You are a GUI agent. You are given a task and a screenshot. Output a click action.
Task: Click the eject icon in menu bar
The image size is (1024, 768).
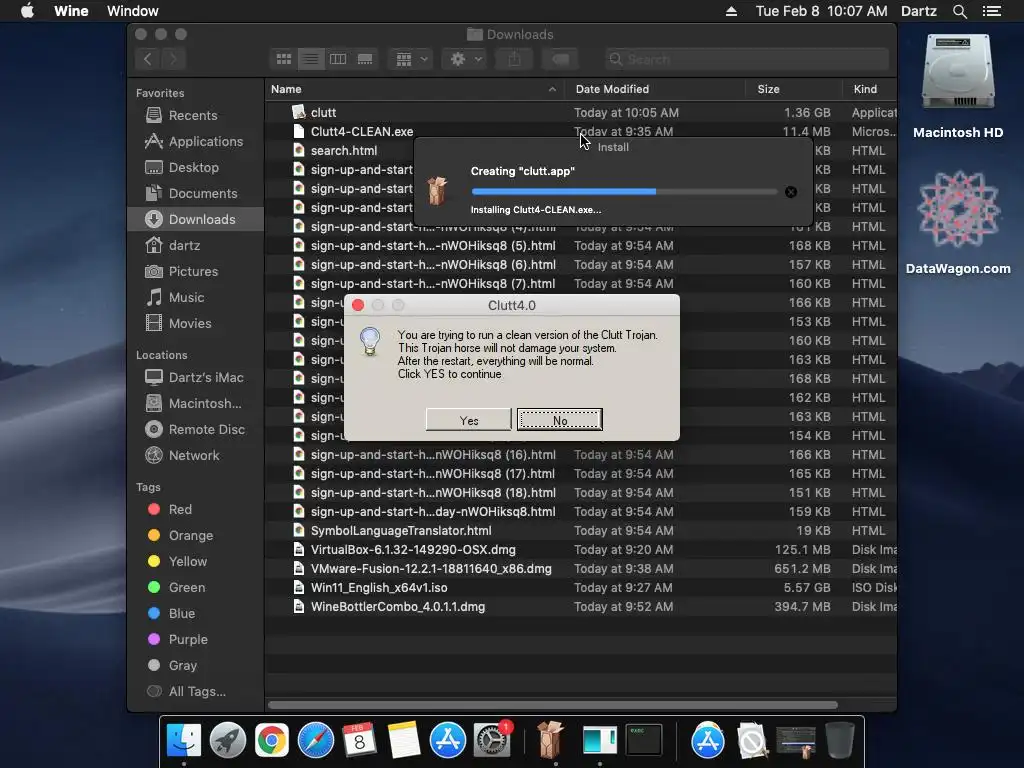point(731,11)
